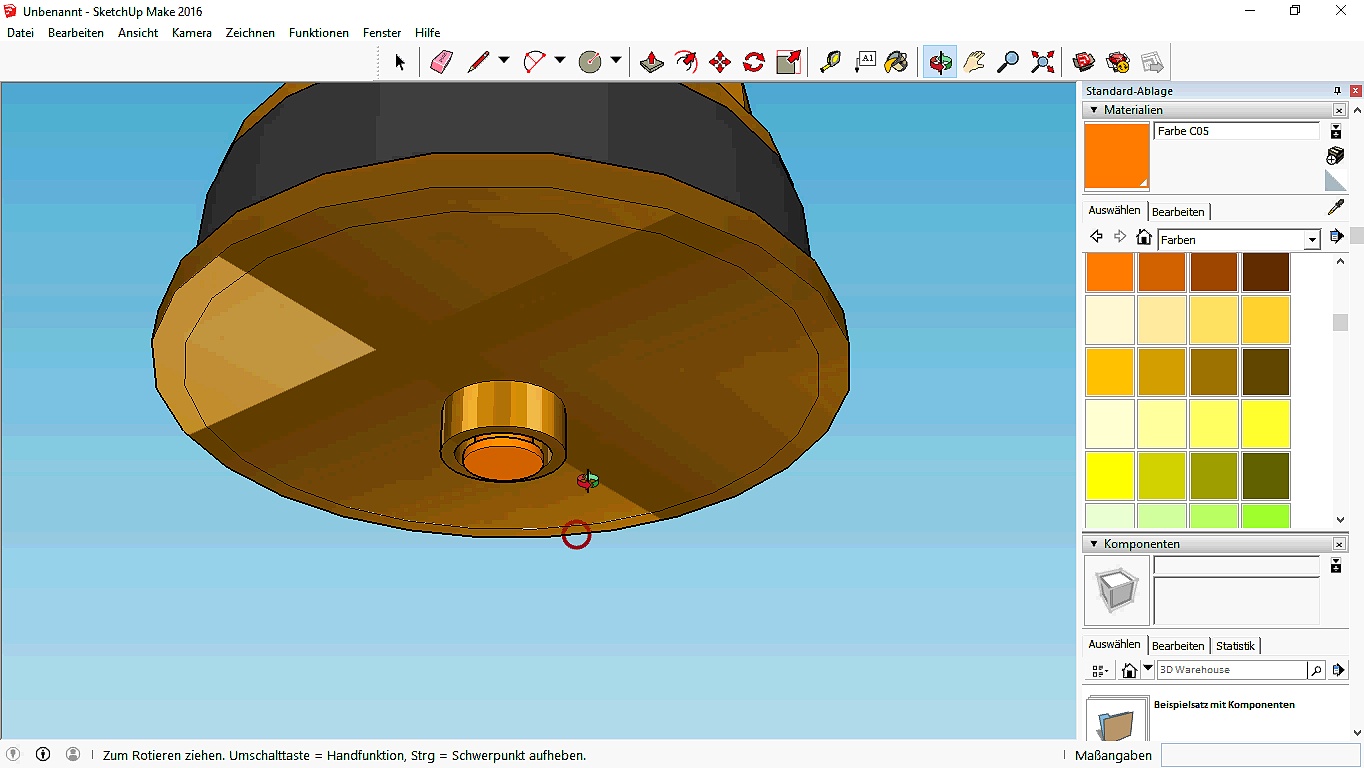Choose the Move tool with red arrows
The image size is (1364, 768).
point(719,62)
